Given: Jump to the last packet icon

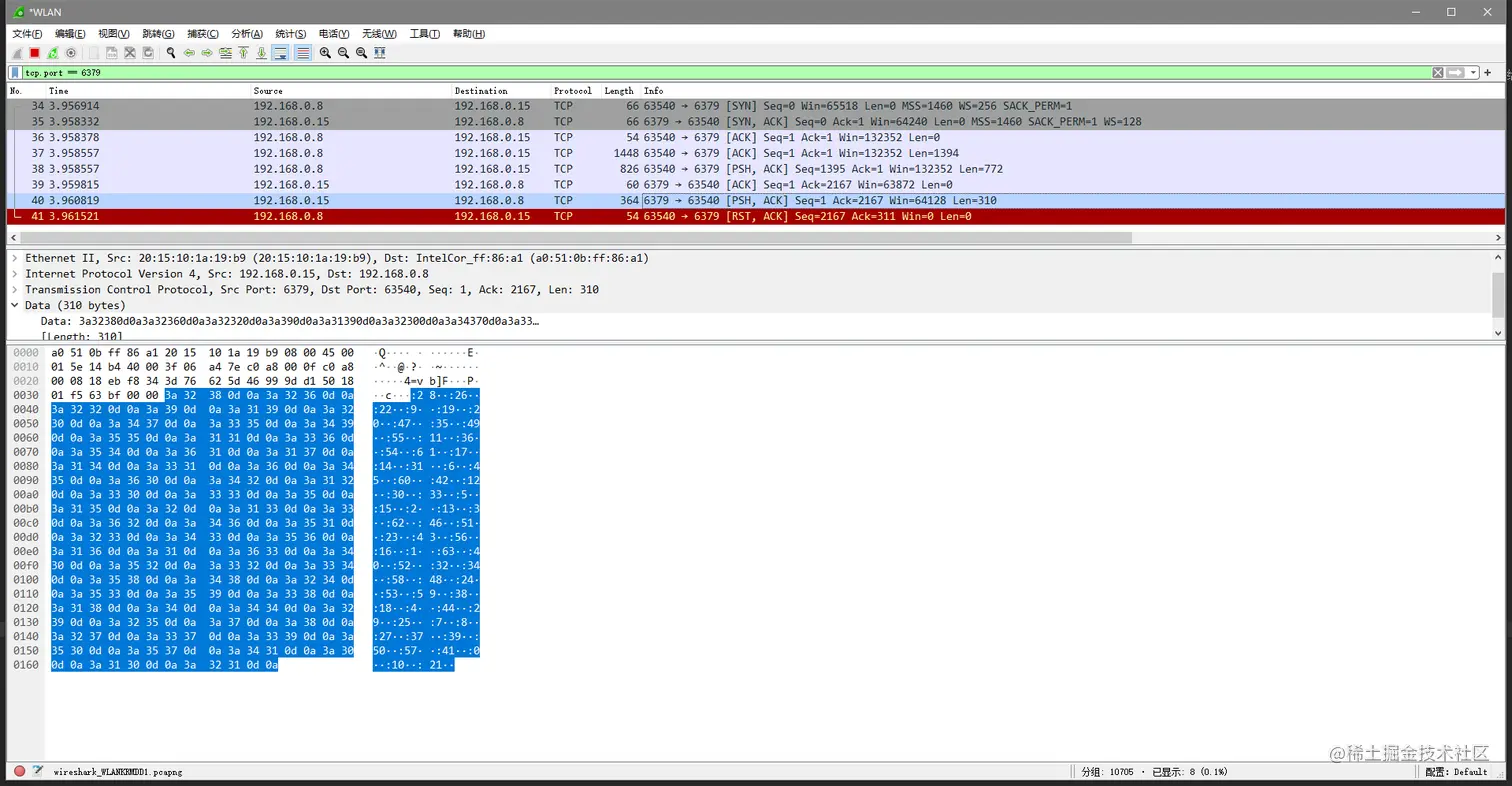Looking at the screenshot, I should (x=261, y=53).
